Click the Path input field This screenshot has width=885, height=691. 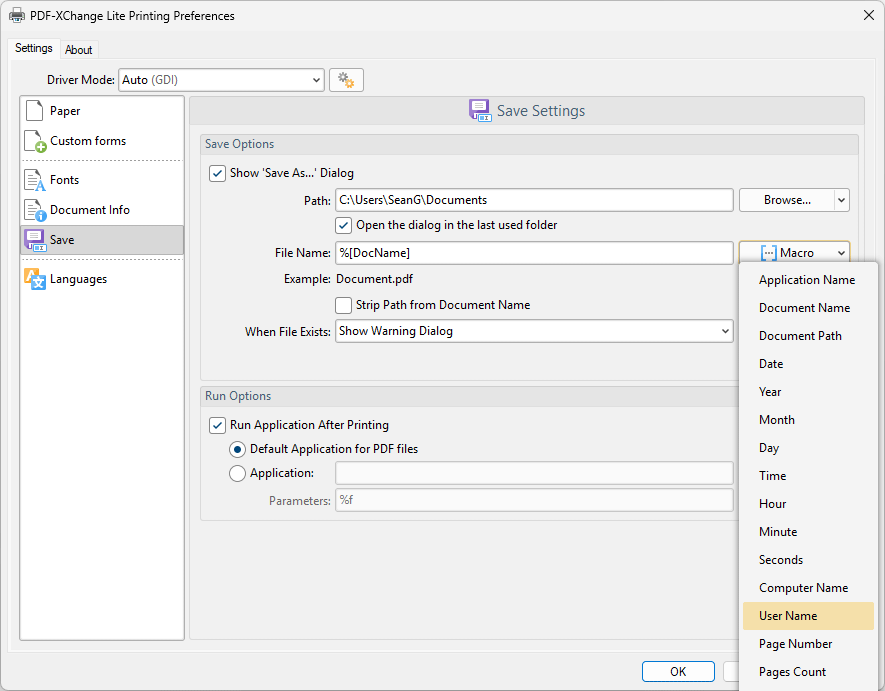pyautogui.click(x=534, y=200)
